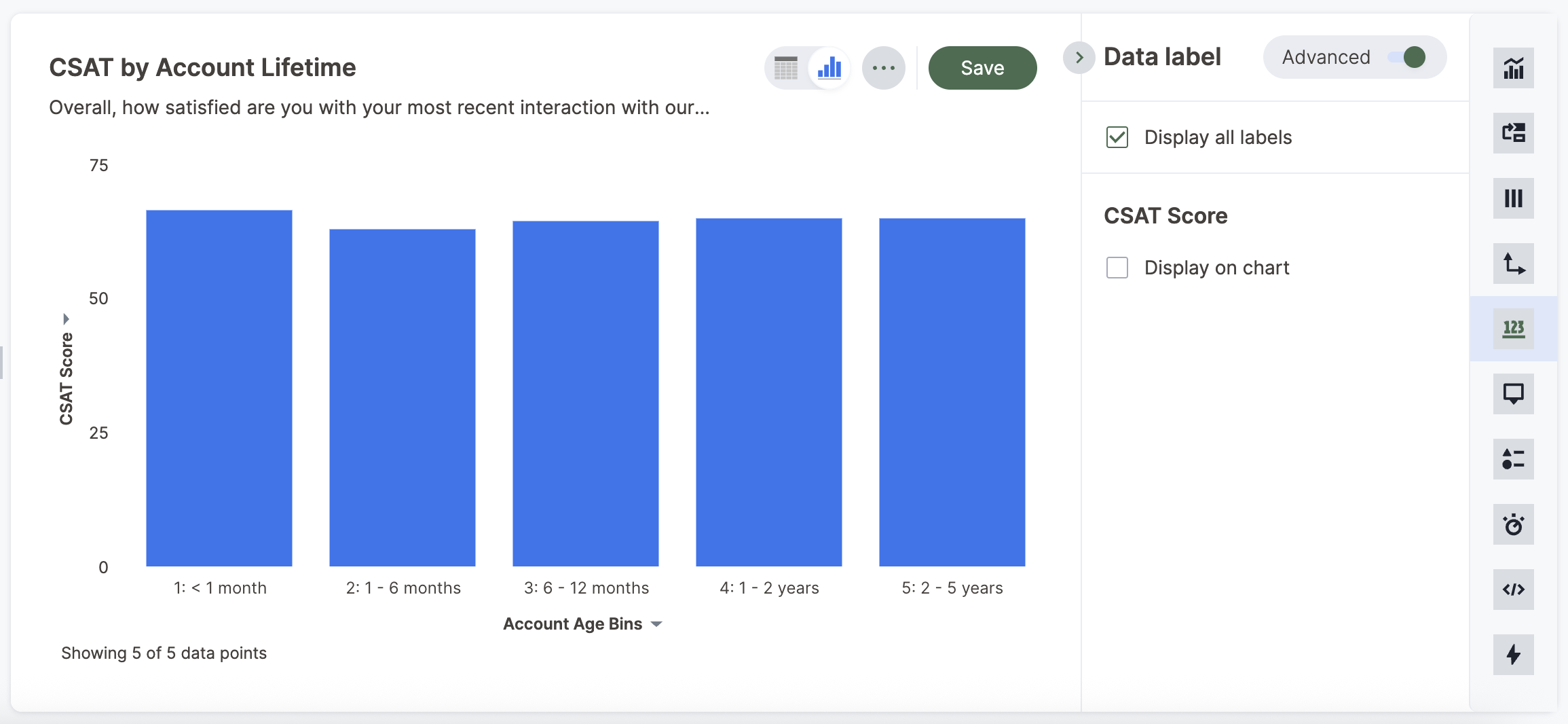This screenshot has width=1568, height=724.
Task: Open the data label 123 sidebar tab
Action: (1513, 329)
